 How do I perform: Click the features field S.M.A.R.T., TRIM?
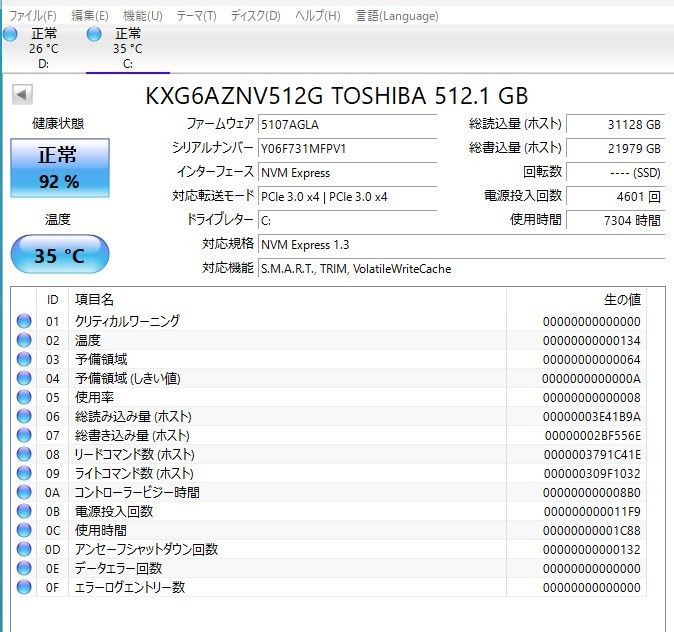pyautogui.click(x=461, y=269)
